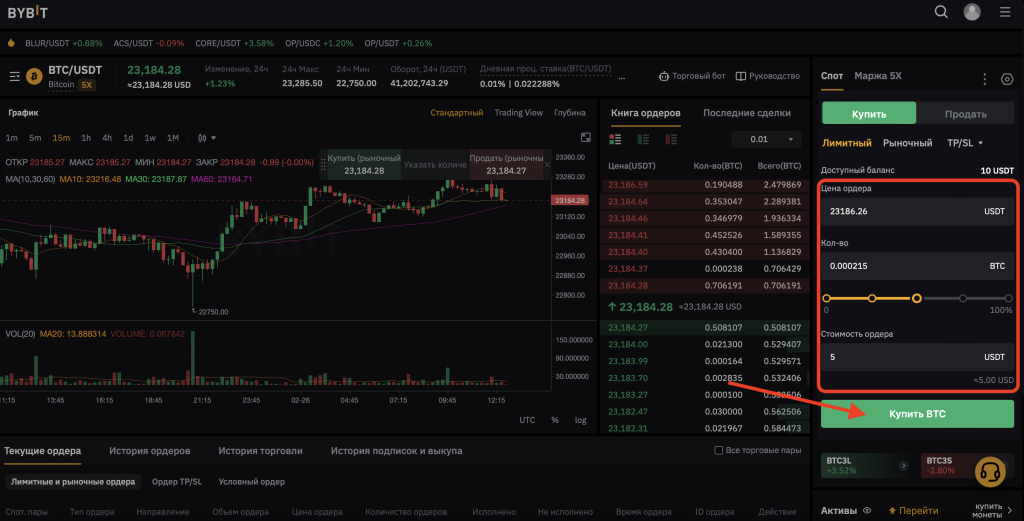Image resolution: width=1024 pixels, height=521 pixels.
Task: Switch chart to Trading View
Action: [519, 113]
